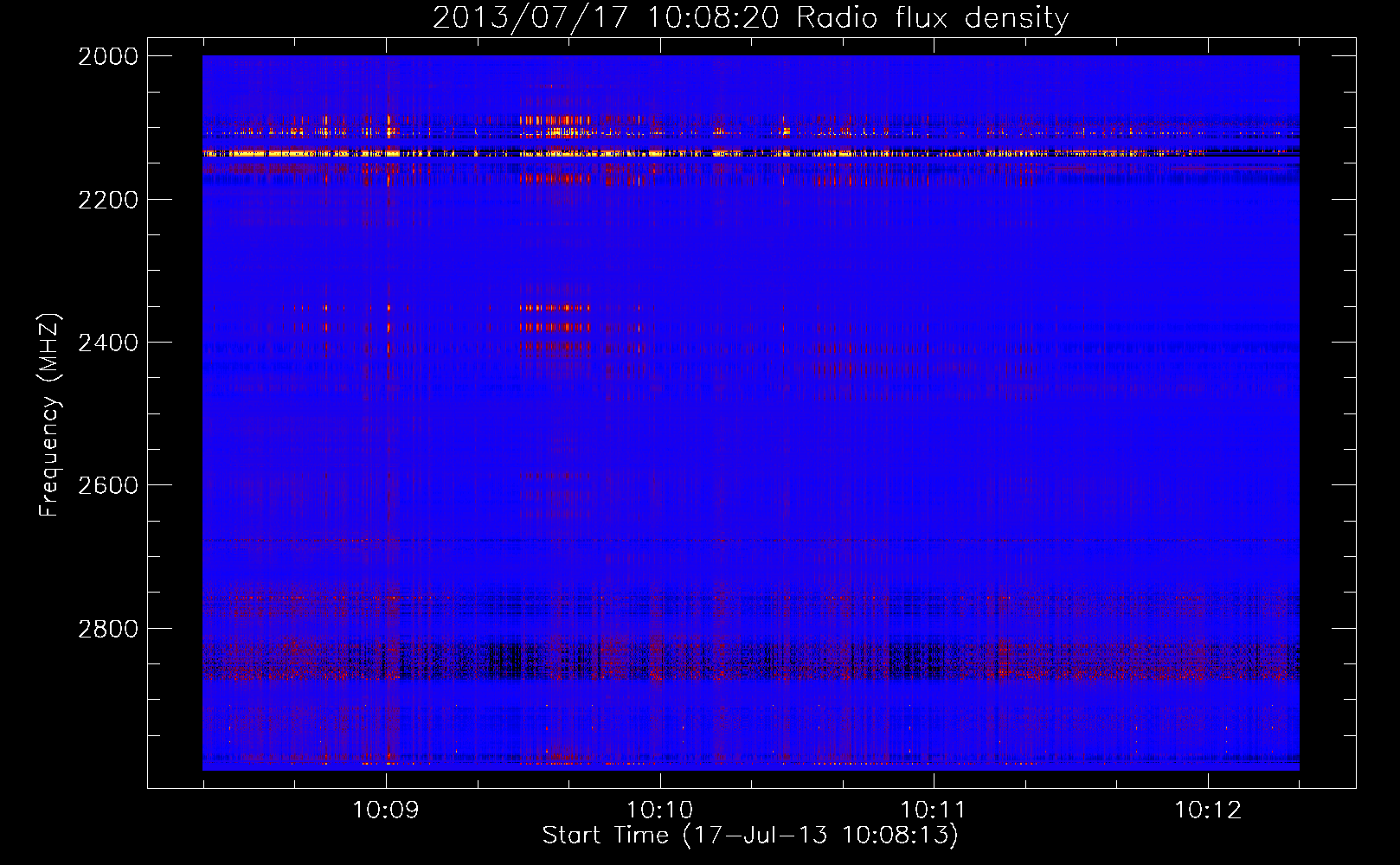Click the time tick label '10:10'
The height and width of the screenshot is (865, 1400).
659,811
